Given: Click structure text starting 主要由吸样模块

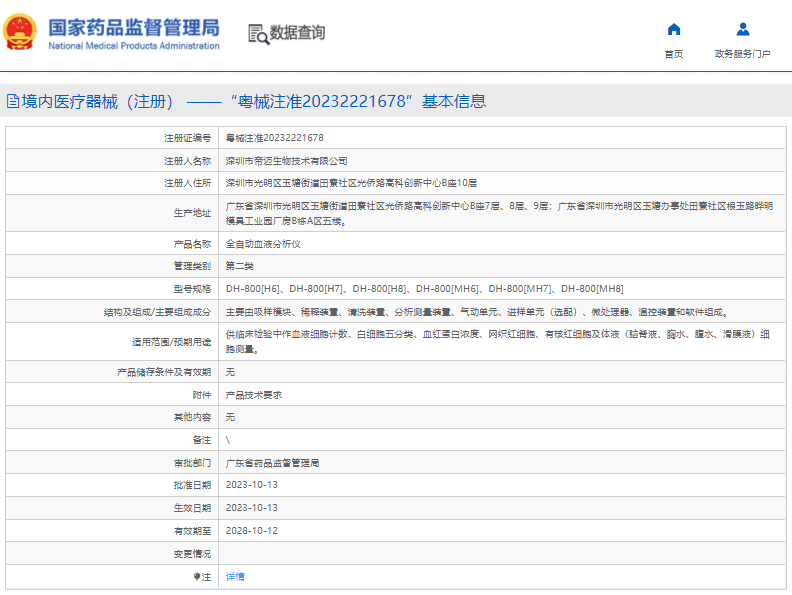Looking at the screenshot, I should [477, 312].
